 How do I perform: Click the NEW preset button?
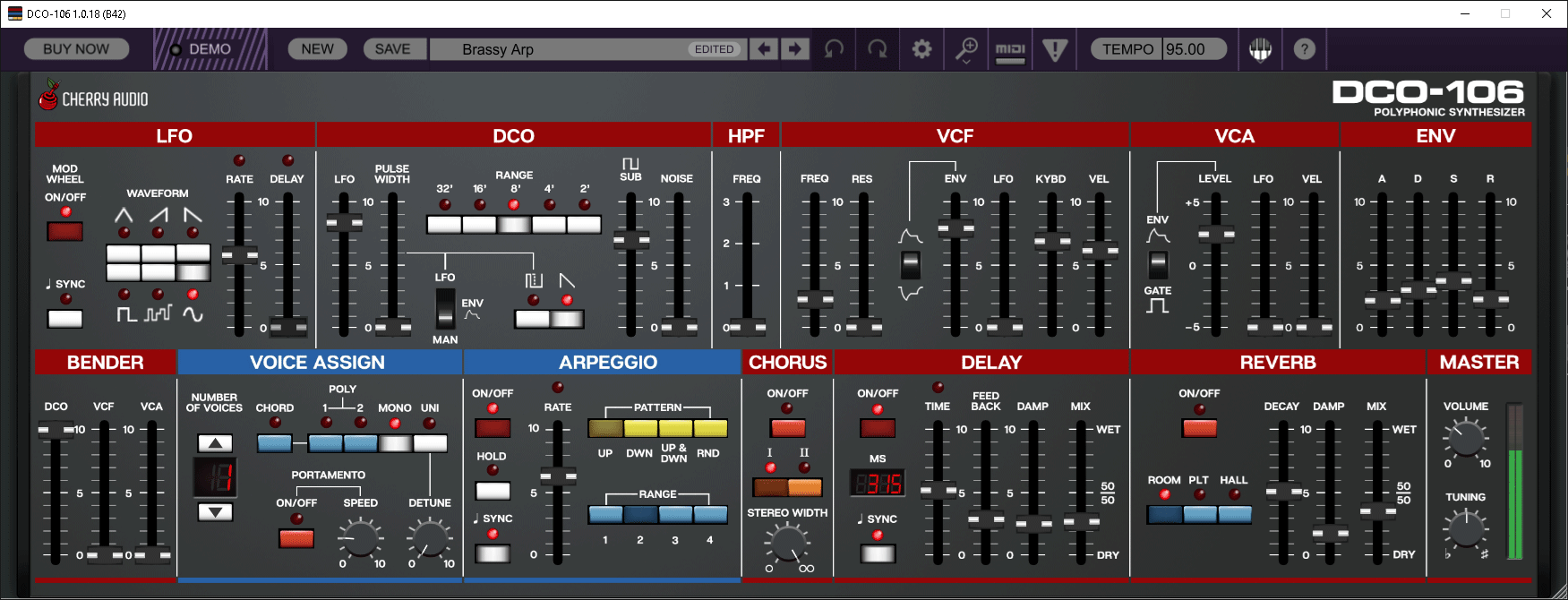click(x=317, y=49)
